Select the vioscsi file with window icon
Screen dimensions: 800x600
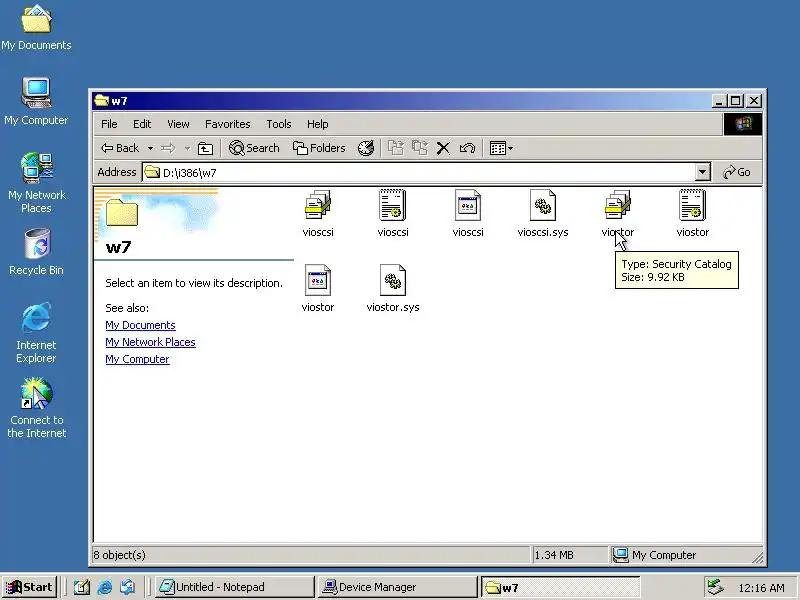click(x=467, y=213)
